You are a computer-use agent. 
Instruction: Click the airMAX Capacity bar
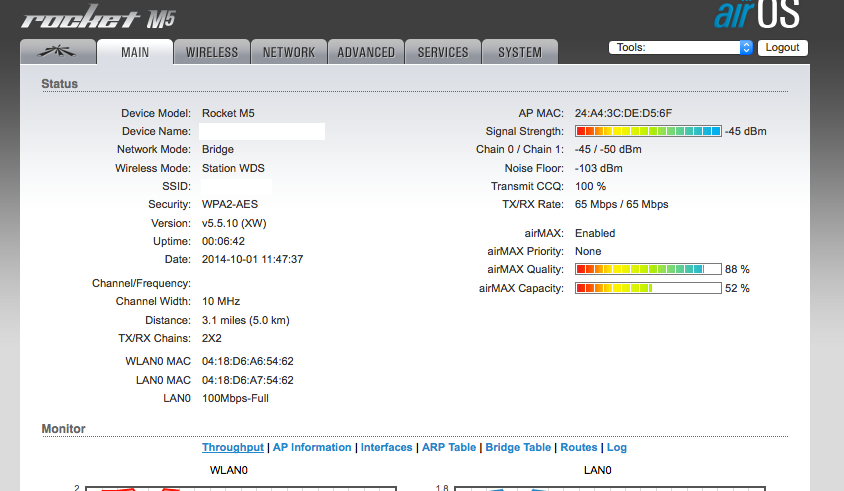tap(648, 288)
